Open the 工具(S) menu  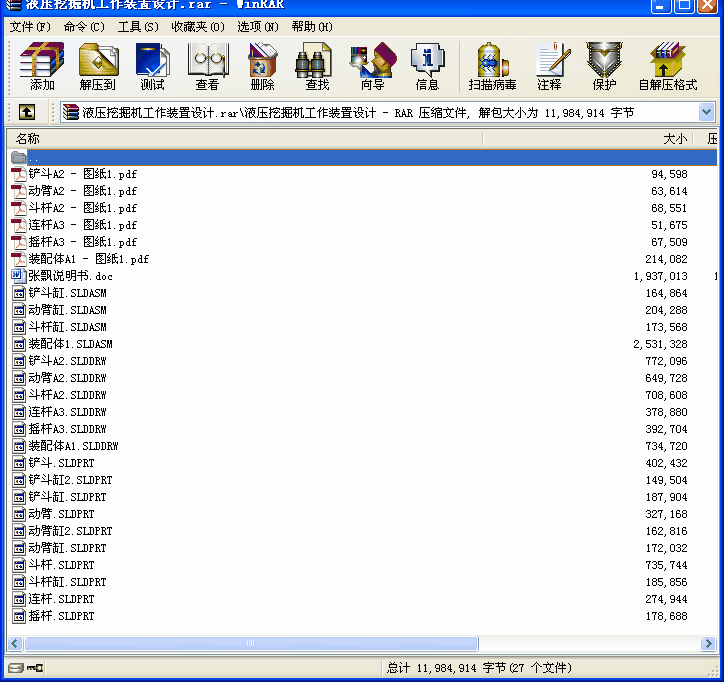138,27
